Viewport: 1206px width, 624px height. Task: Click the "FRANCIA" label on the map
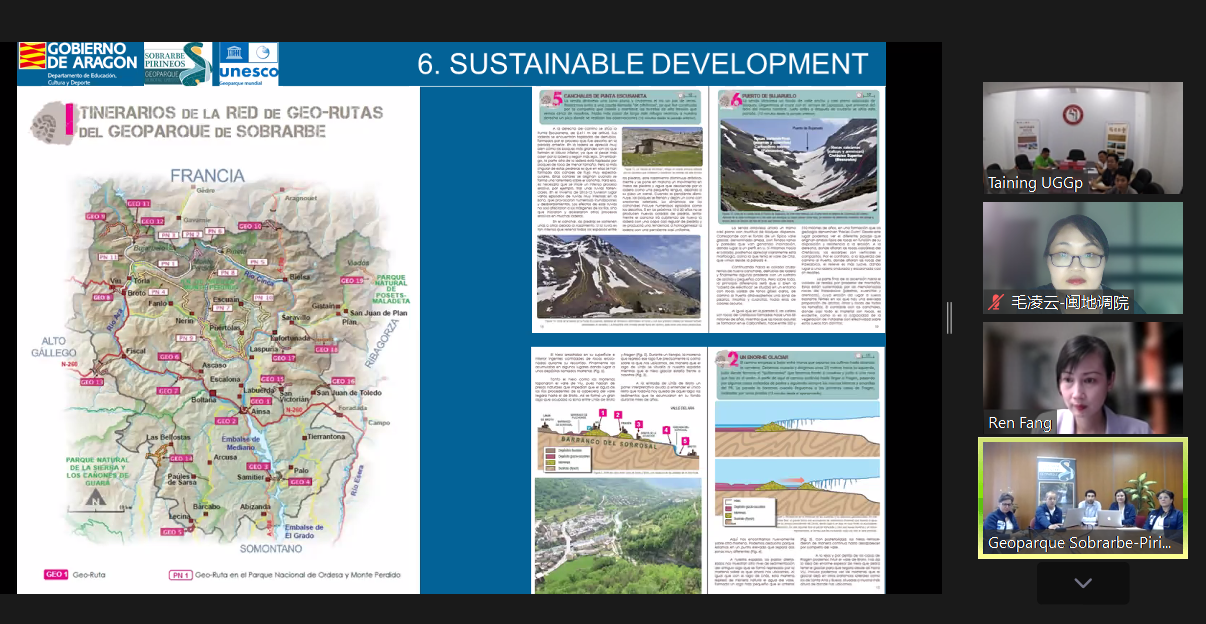[207, 176]
